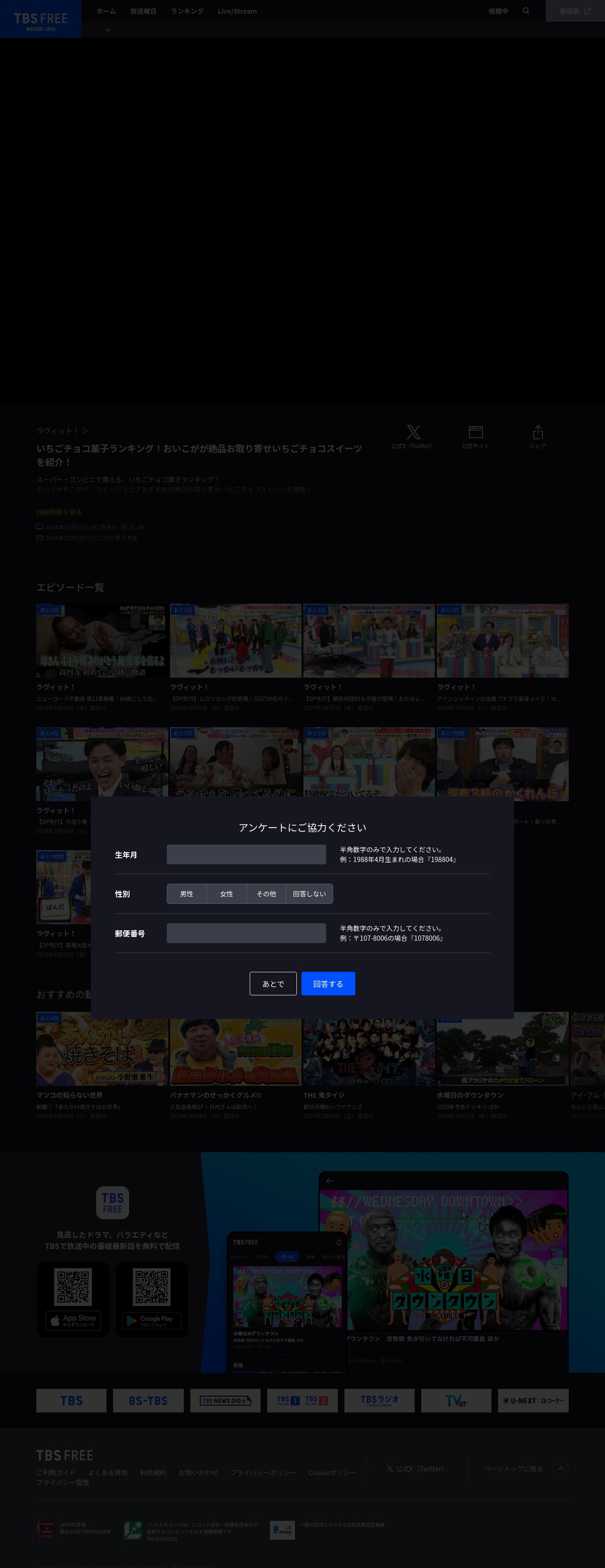The width and height of the screenshot is (605, 1568).
Task: Open the 視聴中 menu item
Action: (498, 11)
